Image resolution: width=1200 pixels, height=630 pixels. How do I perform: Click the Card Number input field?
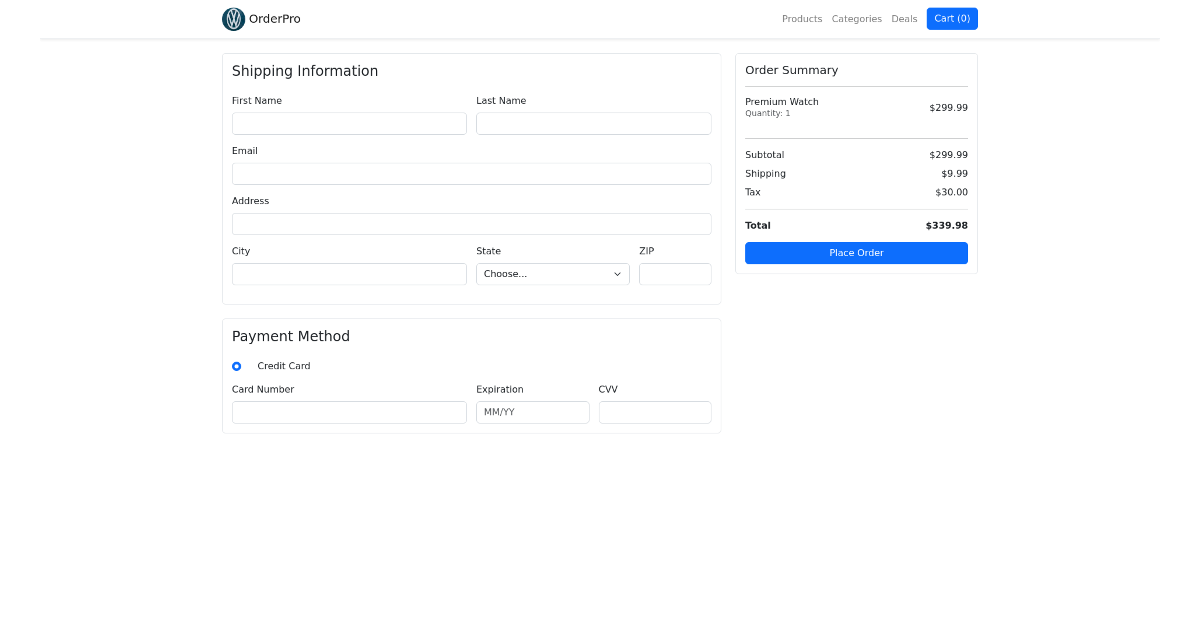[349, 412]
